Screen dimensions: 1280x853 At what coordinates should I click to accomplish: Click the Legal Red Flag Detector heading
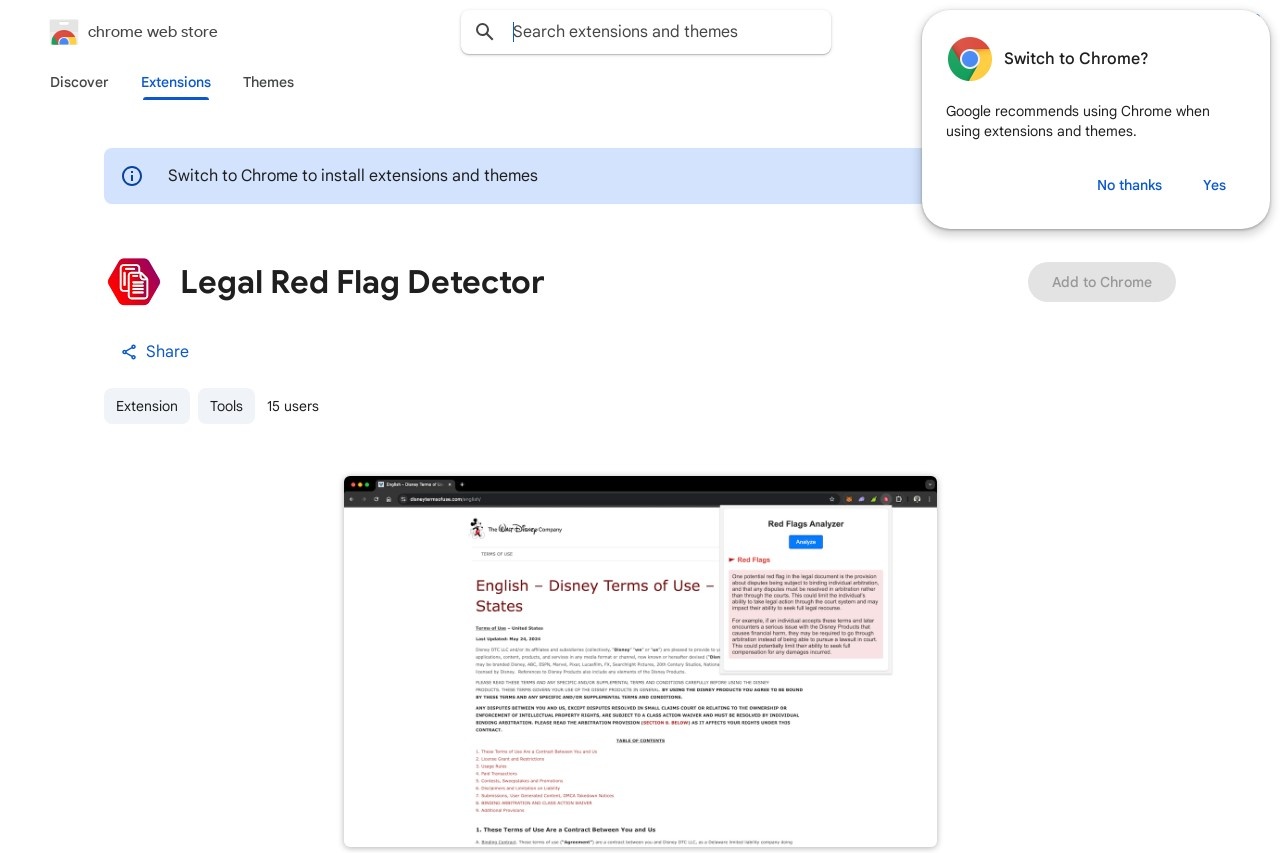pos(362,282)
